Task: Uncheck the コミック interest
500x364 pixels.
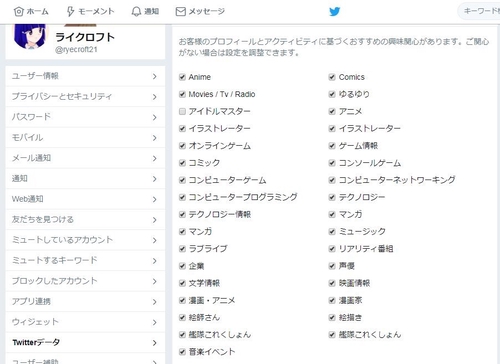Action: pos(182,163)
